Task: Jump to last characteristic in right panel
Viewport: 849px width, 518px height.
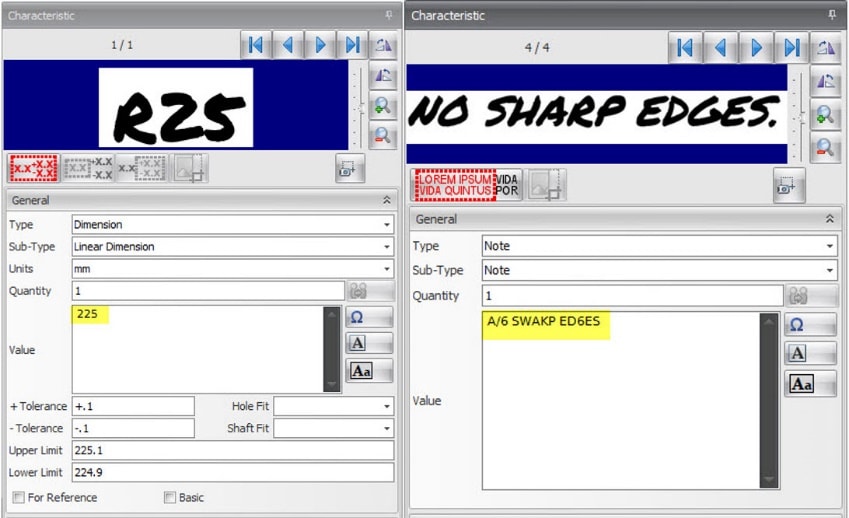Action: 790,47
